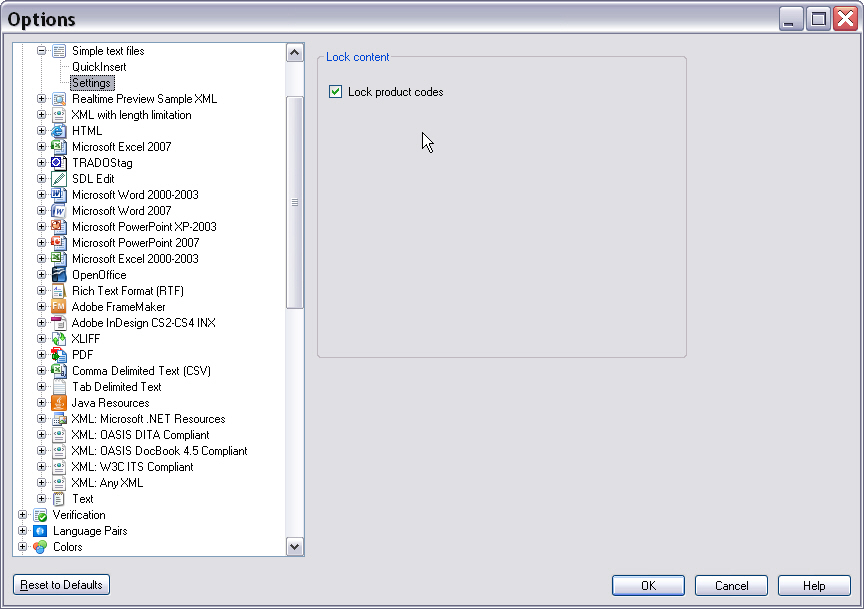
Task: Click the tree scrollbar down arrow
Action: click(x=295, y=547)
